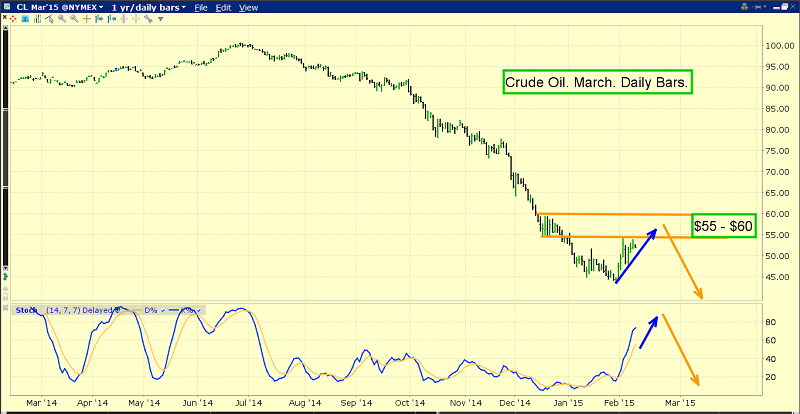Select the blue text annotation tool
Image resolution: width=800 pixels, height=414 pixels.
coord(25,19)
